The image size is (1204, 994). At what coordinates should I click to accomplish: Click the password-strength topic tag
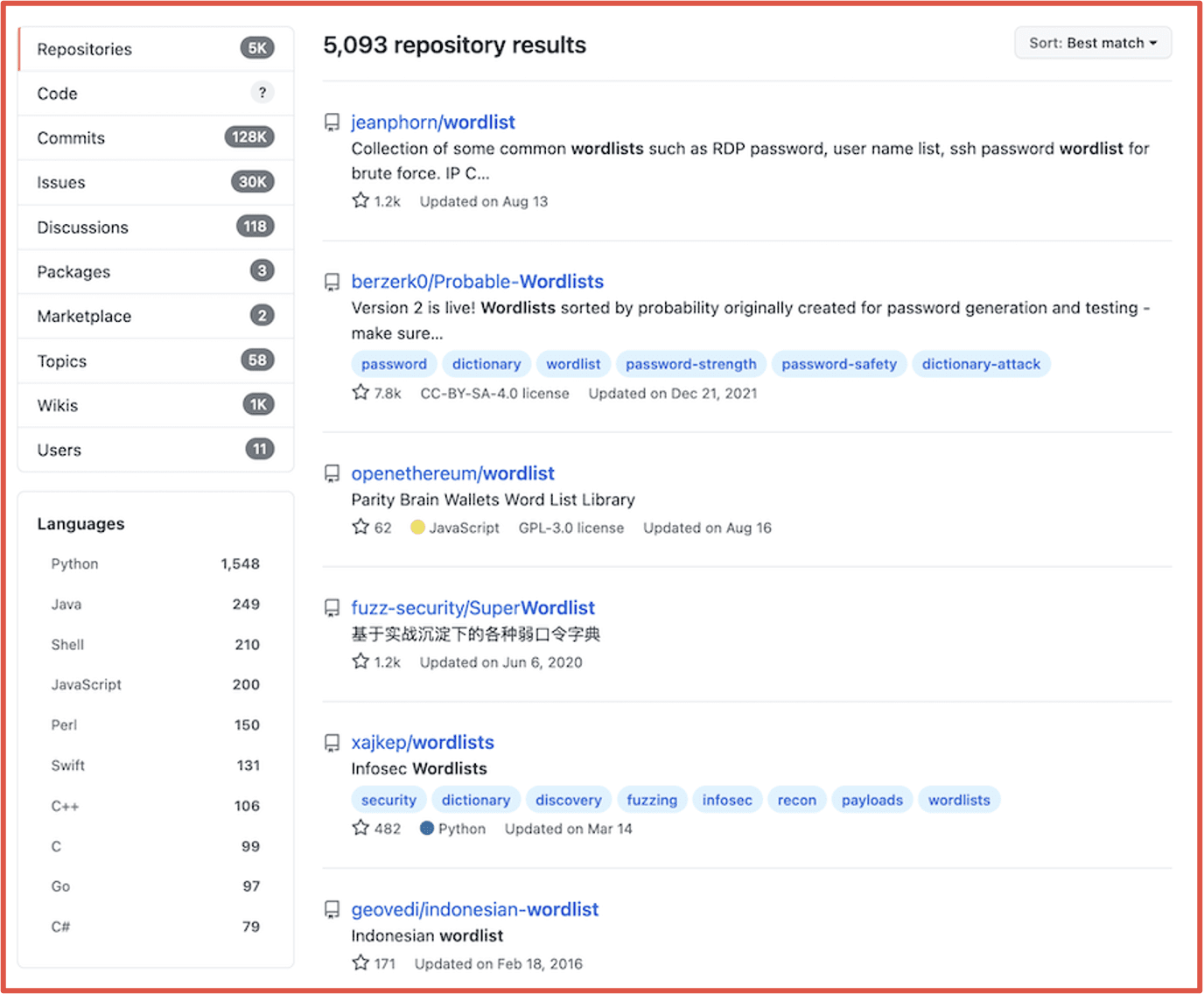tap(691, 364)
